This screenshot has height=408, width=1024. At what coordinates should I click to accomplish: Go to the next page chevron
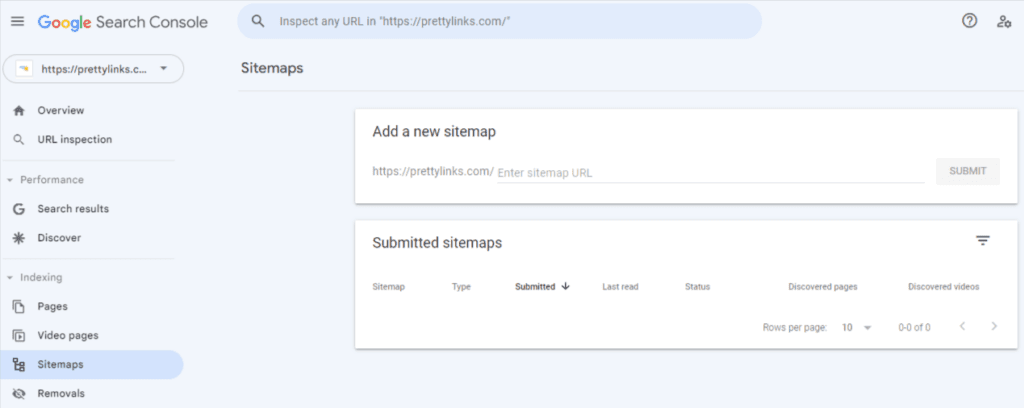coord(994,326)
